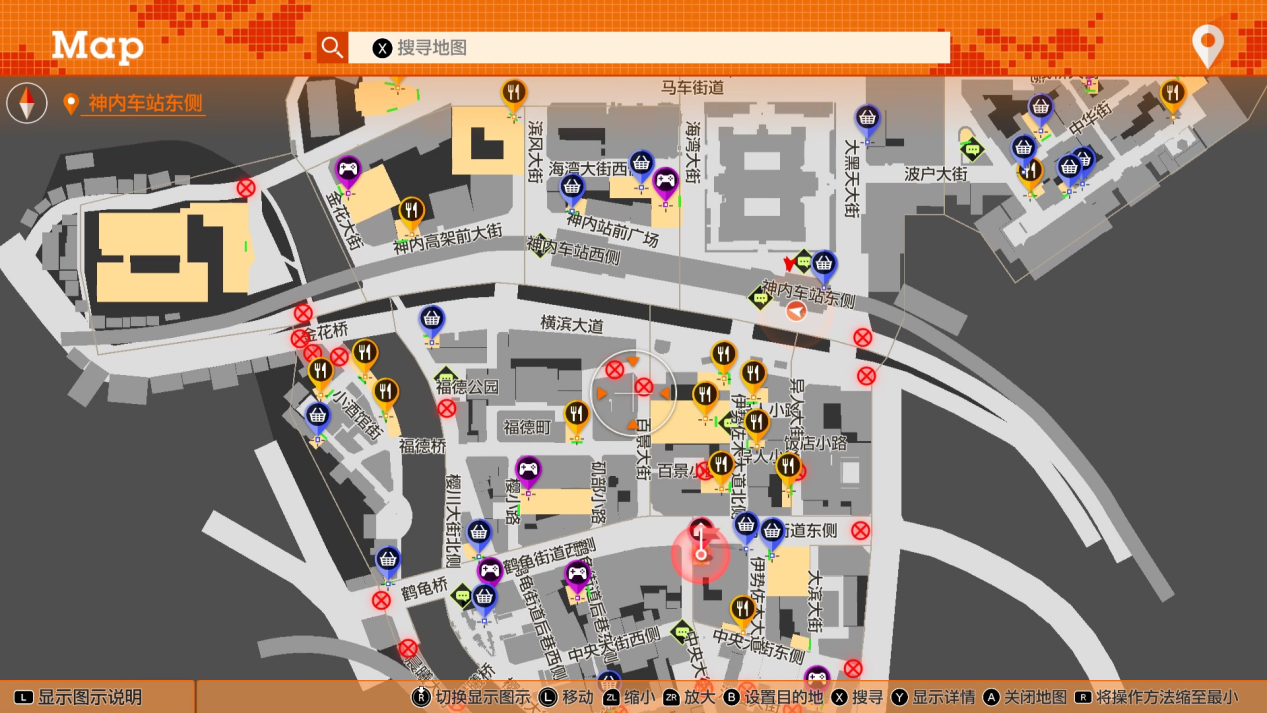The image size is (1267, 713).
Task: Select the game controller pin at 樱小路
Action: [x=528, y=473]
